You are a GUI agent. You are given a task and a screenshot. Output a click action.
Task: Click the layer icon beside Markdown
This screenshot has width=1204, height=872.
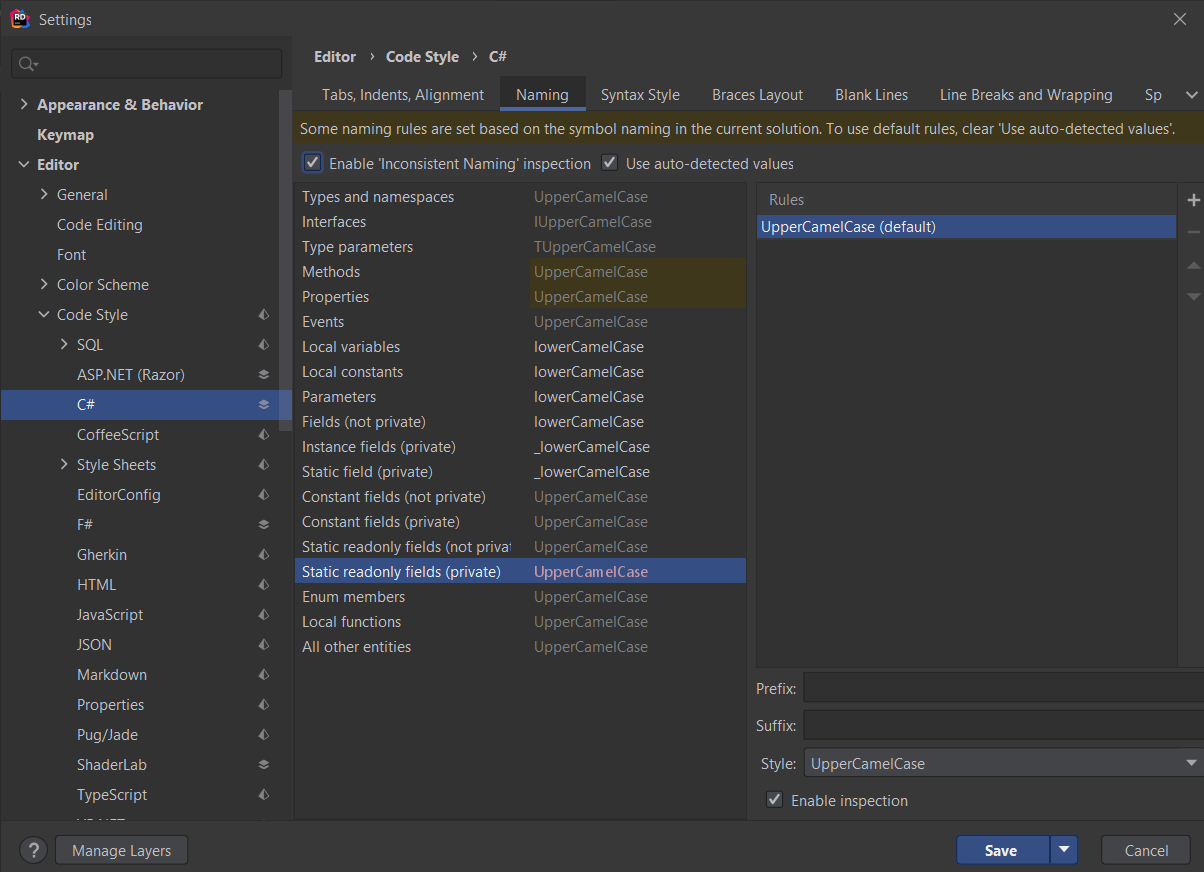point(264,674)
